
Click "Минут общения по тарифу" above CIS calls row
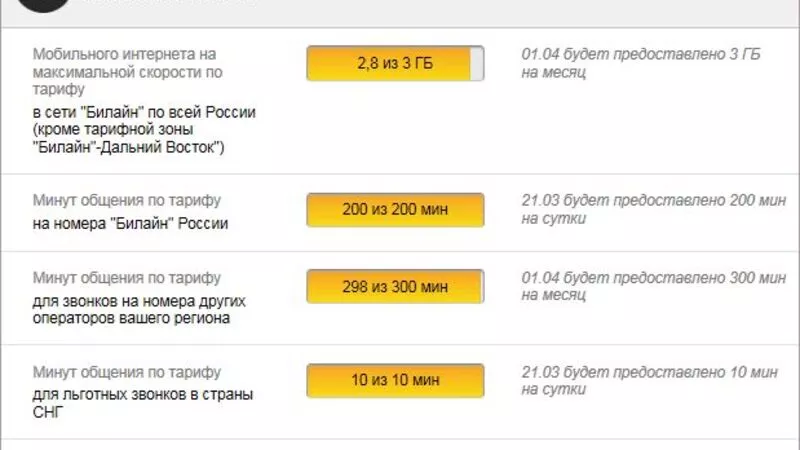[x=127, y=370]
